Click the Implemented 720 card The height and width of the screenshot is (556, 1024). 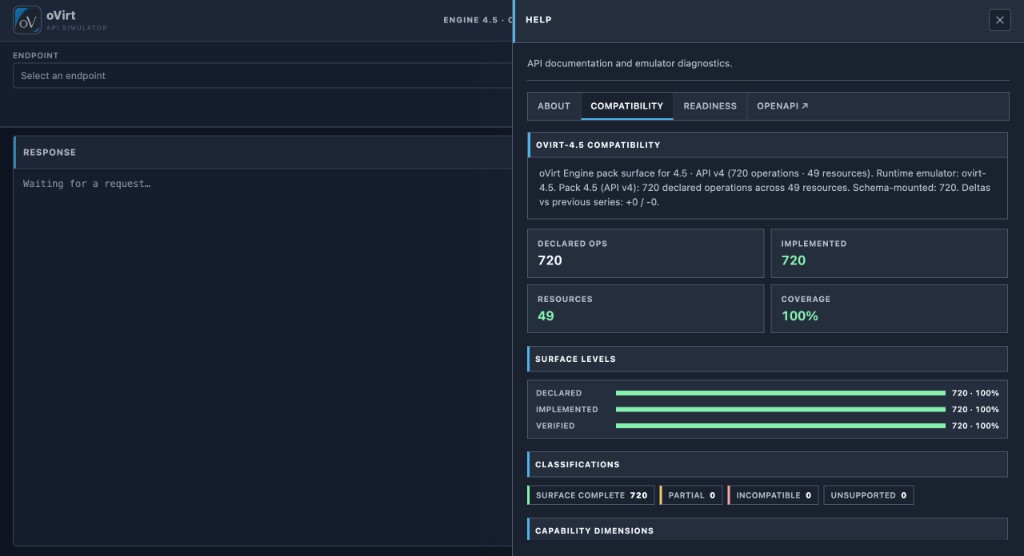click(x=889, y=253)
